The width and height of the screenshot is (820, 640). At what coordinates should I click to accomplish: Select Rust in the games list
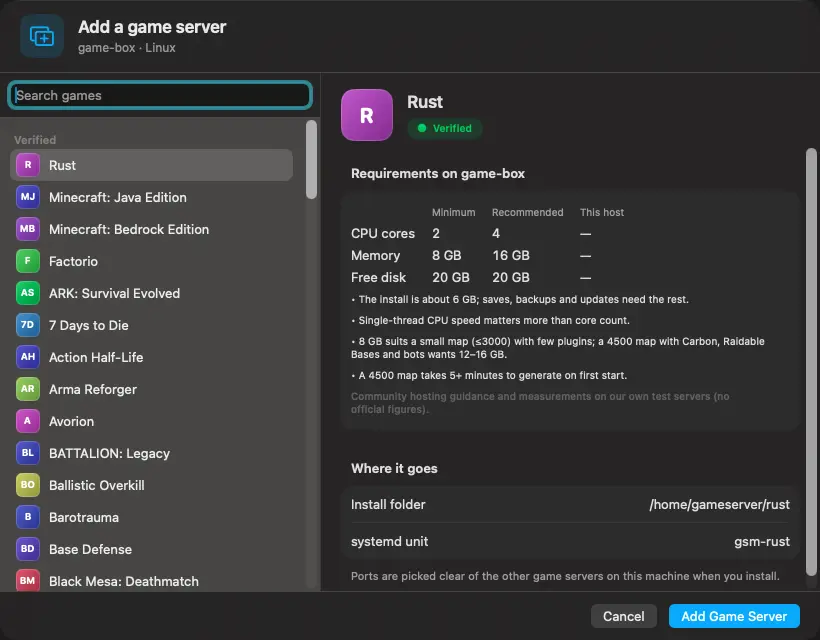coord(151,165)
